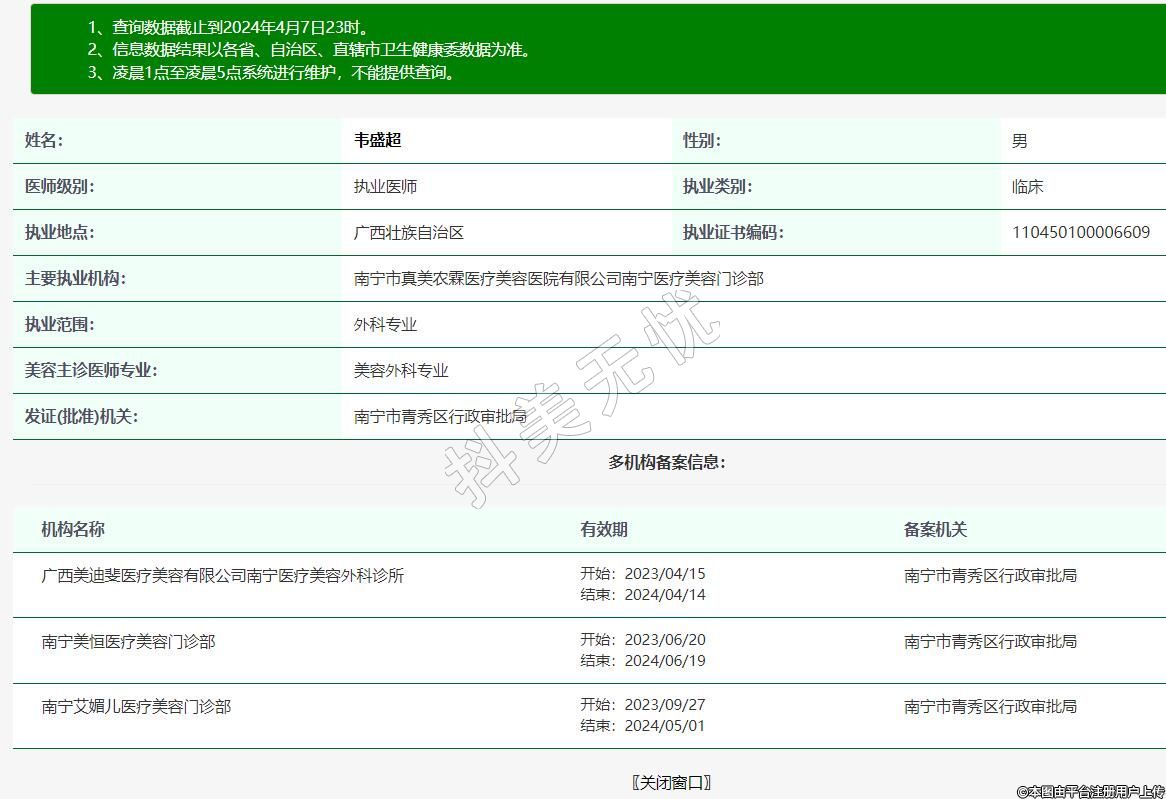1166x799 pixels.
Task: Select the 南宁美恒医疗美容门诊部 row
Action: [x=128, y=642]
